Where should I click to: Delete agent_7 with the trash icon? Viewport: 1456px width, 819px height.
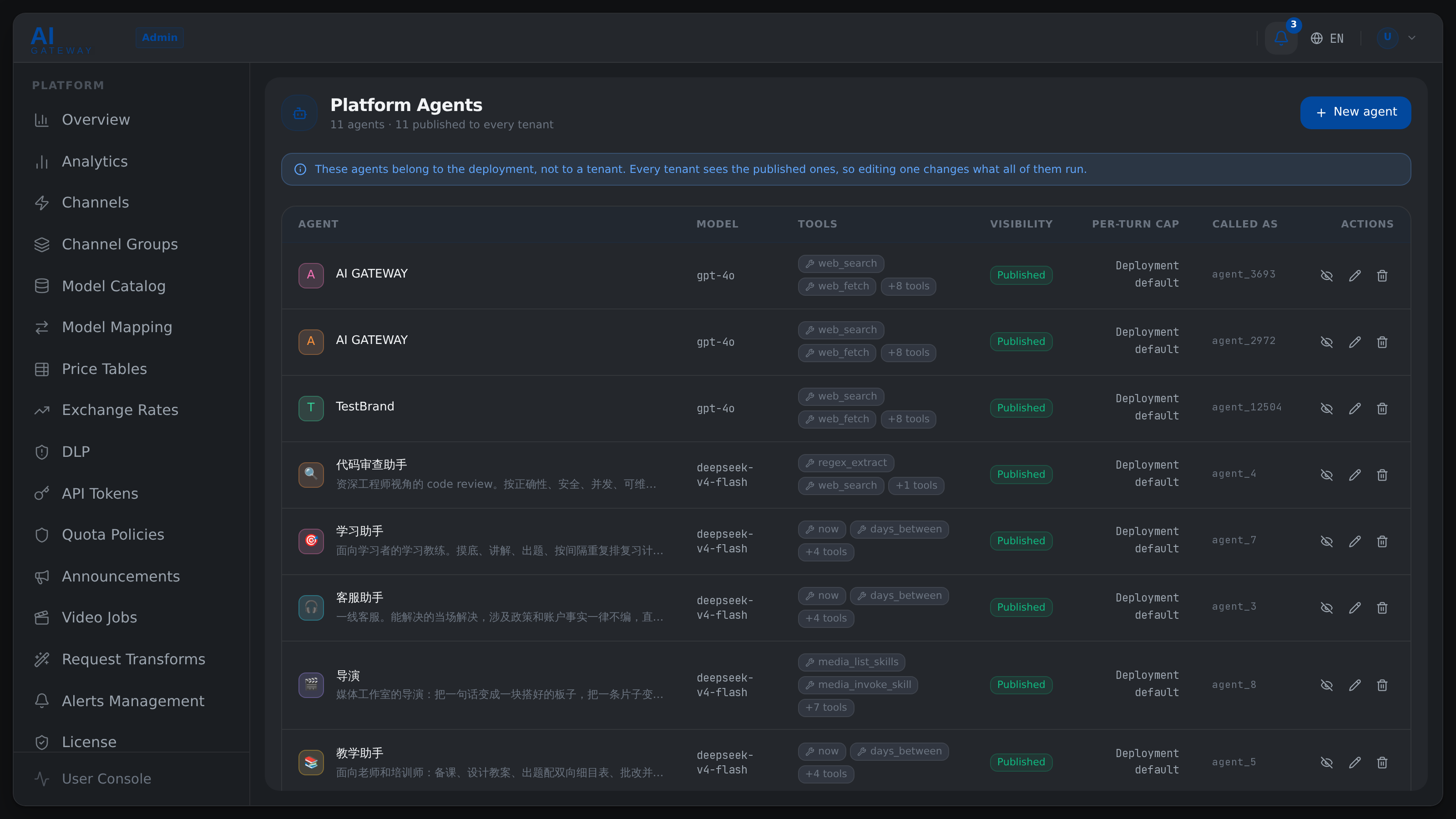1382,541
